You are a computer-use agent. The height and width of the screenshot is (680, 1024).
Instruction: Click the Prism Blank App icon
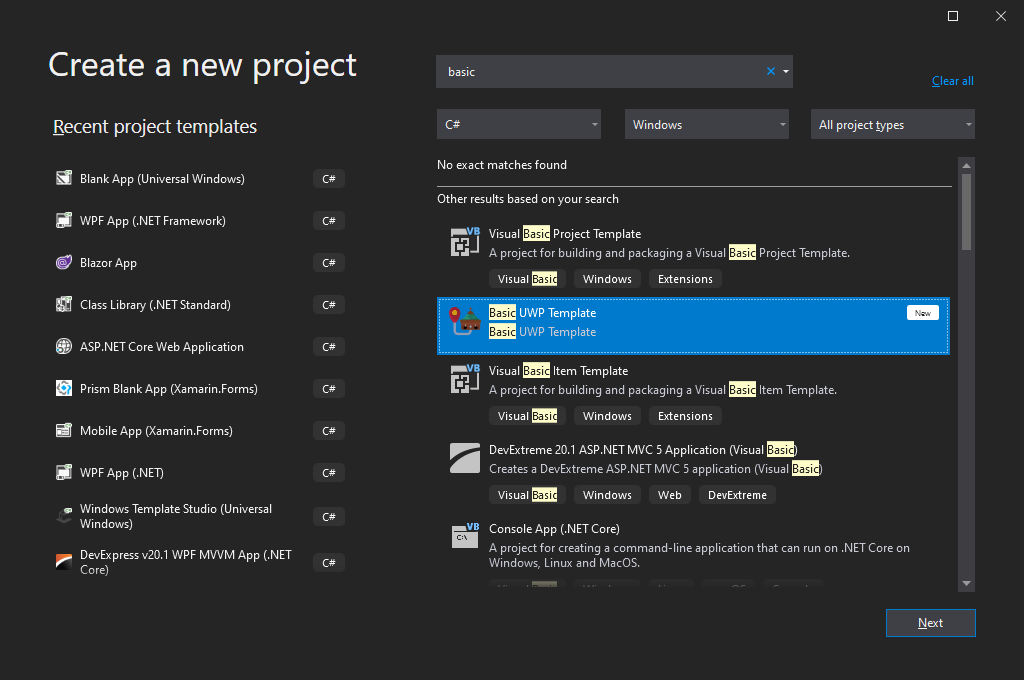click(x=63, y=388)
